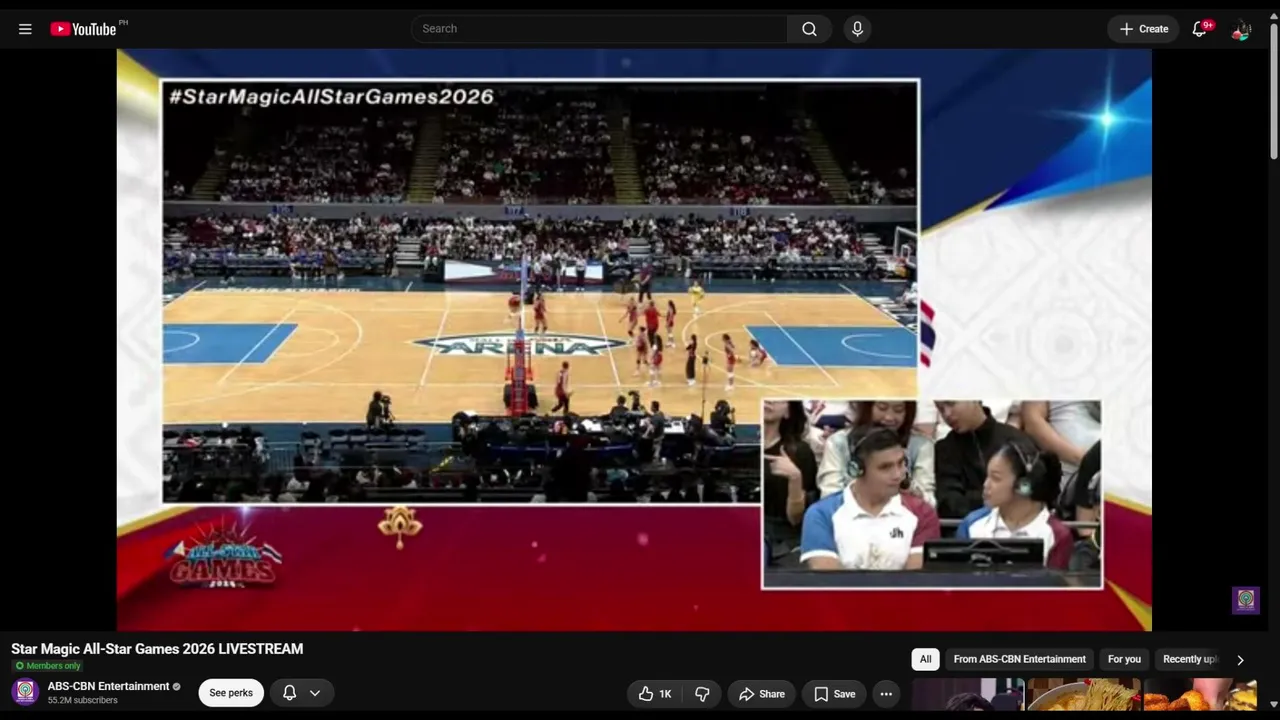Viewport: 1280px width, 720px height.
Task: Select the 'From ABS-CBN Entertainment' chip
Action: tap(1019, 659)
